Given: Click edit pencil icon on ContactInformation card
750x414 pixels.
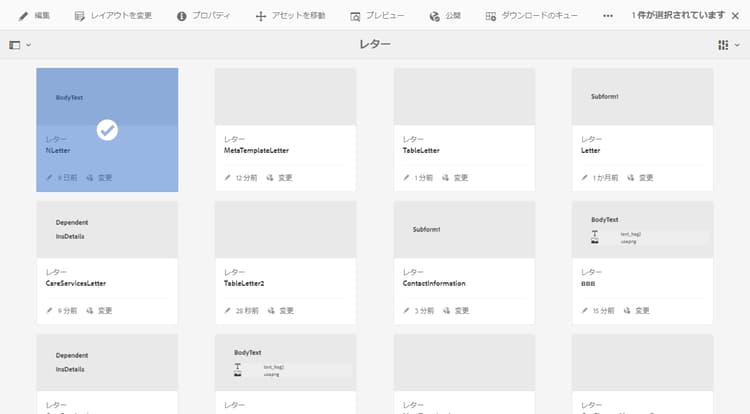Looking at the screenshot, I should coord(406,310).
